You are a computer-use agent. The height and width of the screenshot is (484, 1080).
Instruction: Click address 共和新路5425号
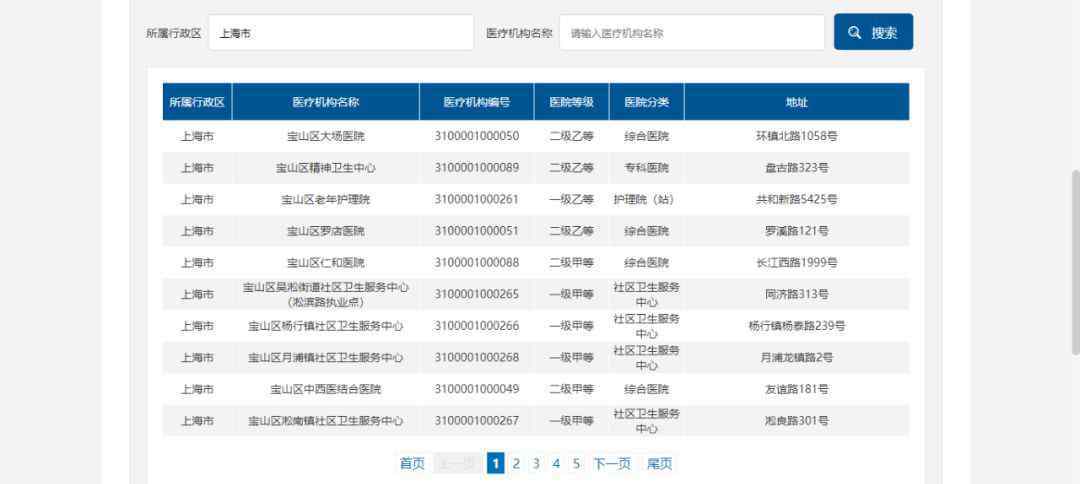coord(796,200)
